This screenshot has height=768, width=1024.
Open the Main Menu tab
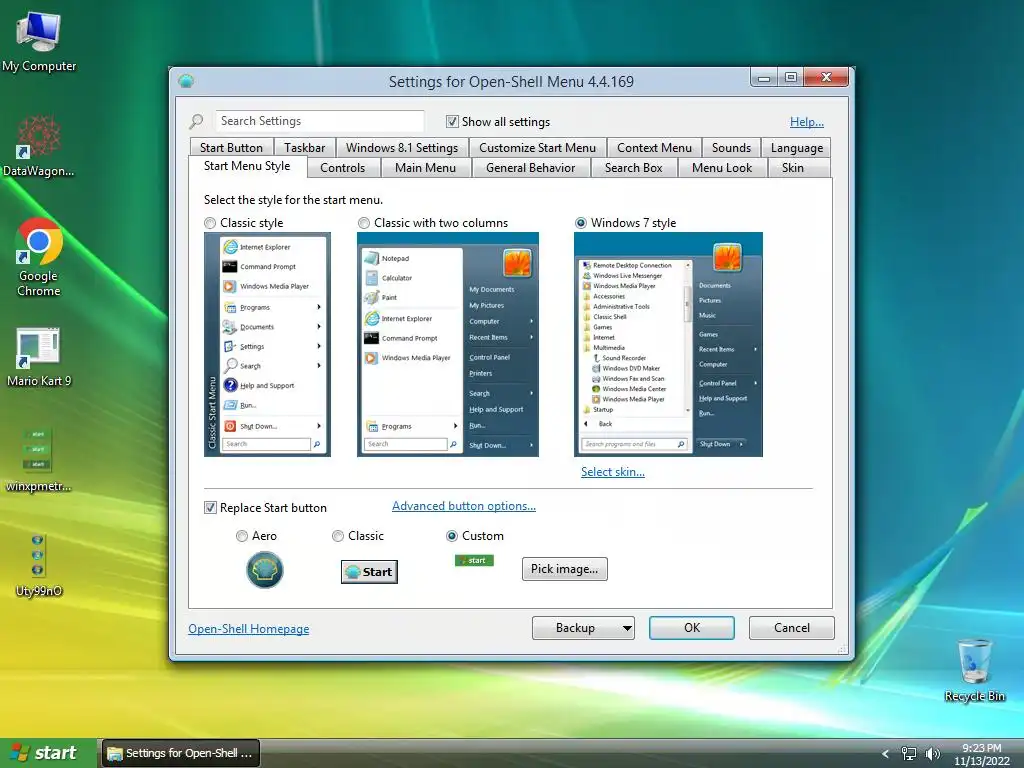425,168
